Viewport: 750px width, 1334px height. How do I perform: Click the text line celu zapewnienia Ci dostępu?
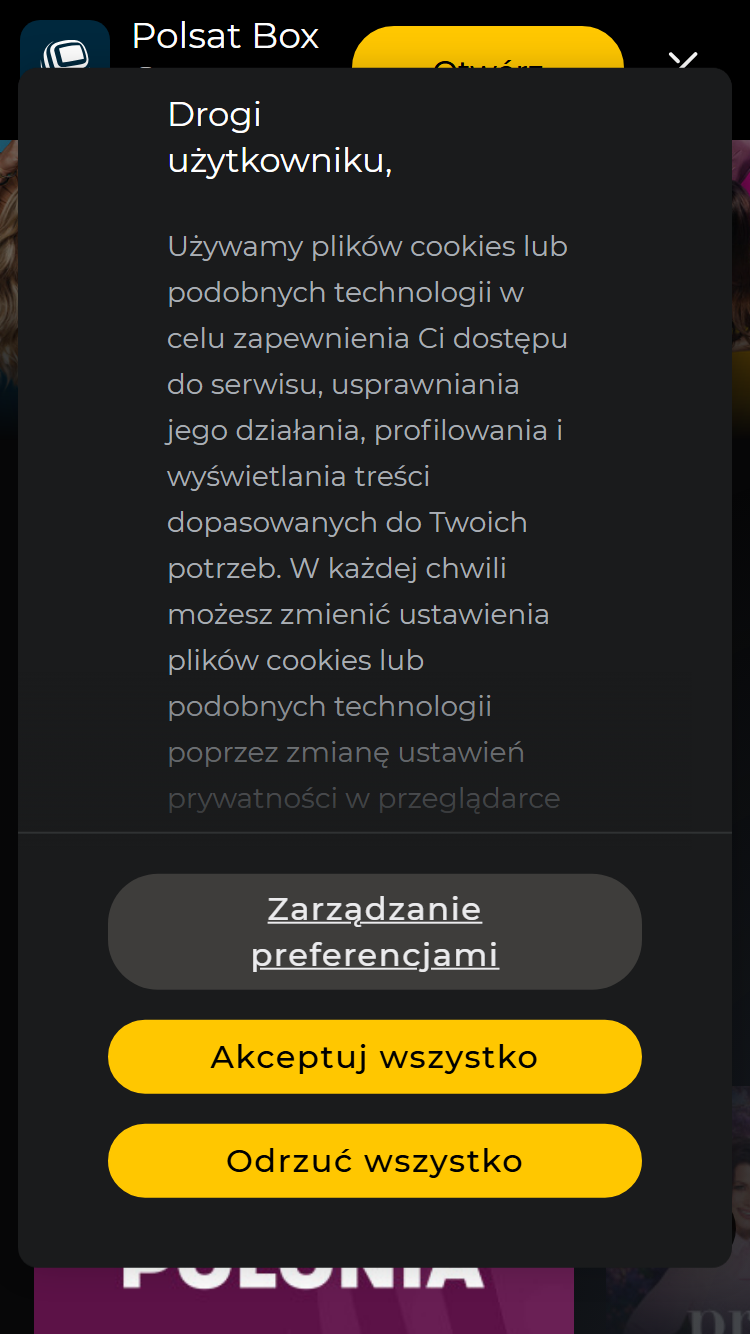(x=368, y=338)
